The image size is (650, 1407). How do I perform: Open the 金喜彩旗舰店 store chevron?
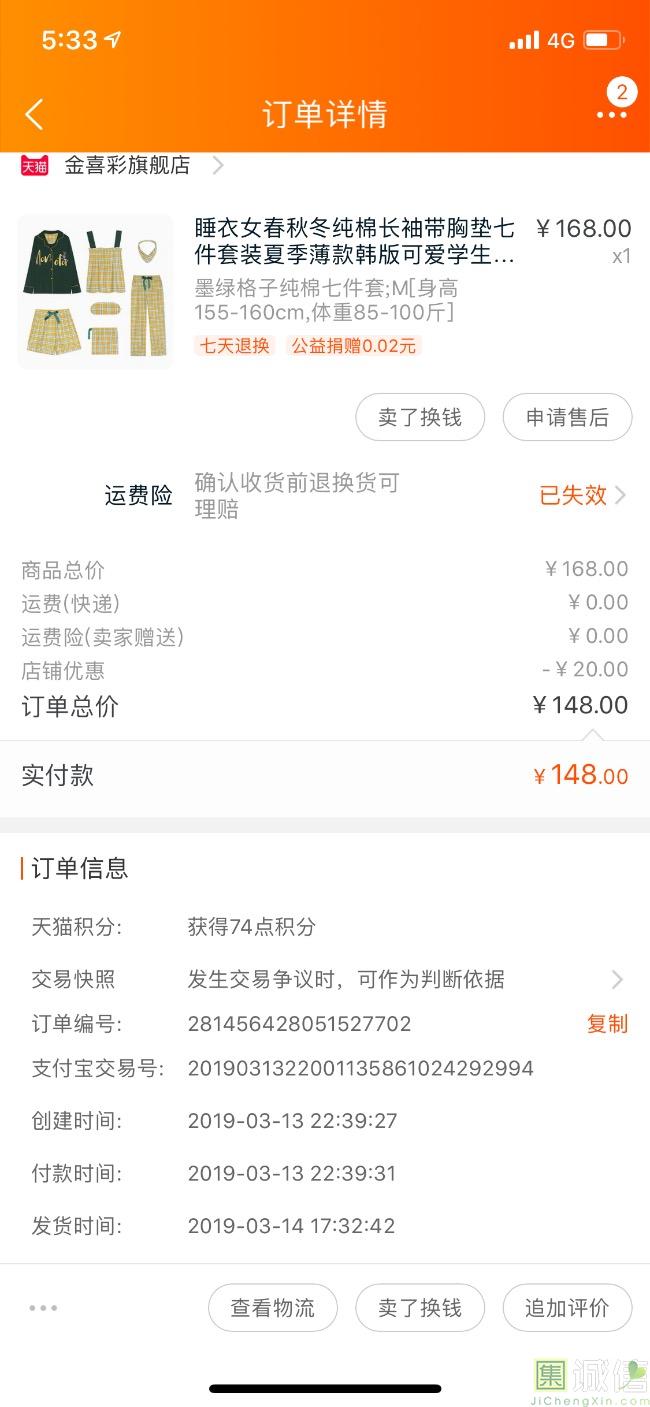217,166
